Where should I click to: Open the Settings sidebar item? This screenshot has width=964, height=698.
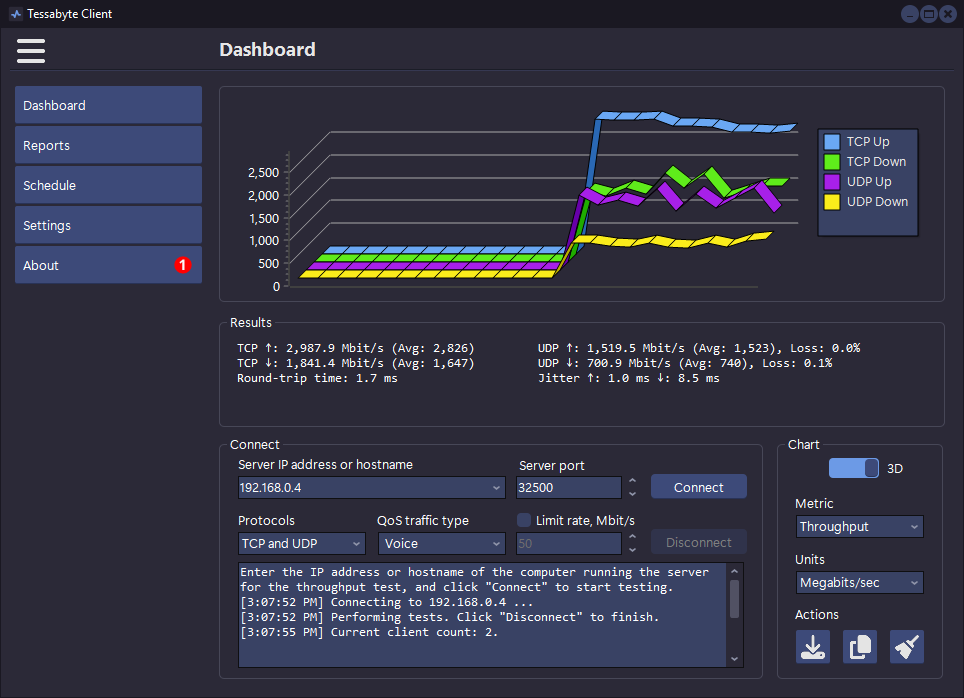point(108,225)
